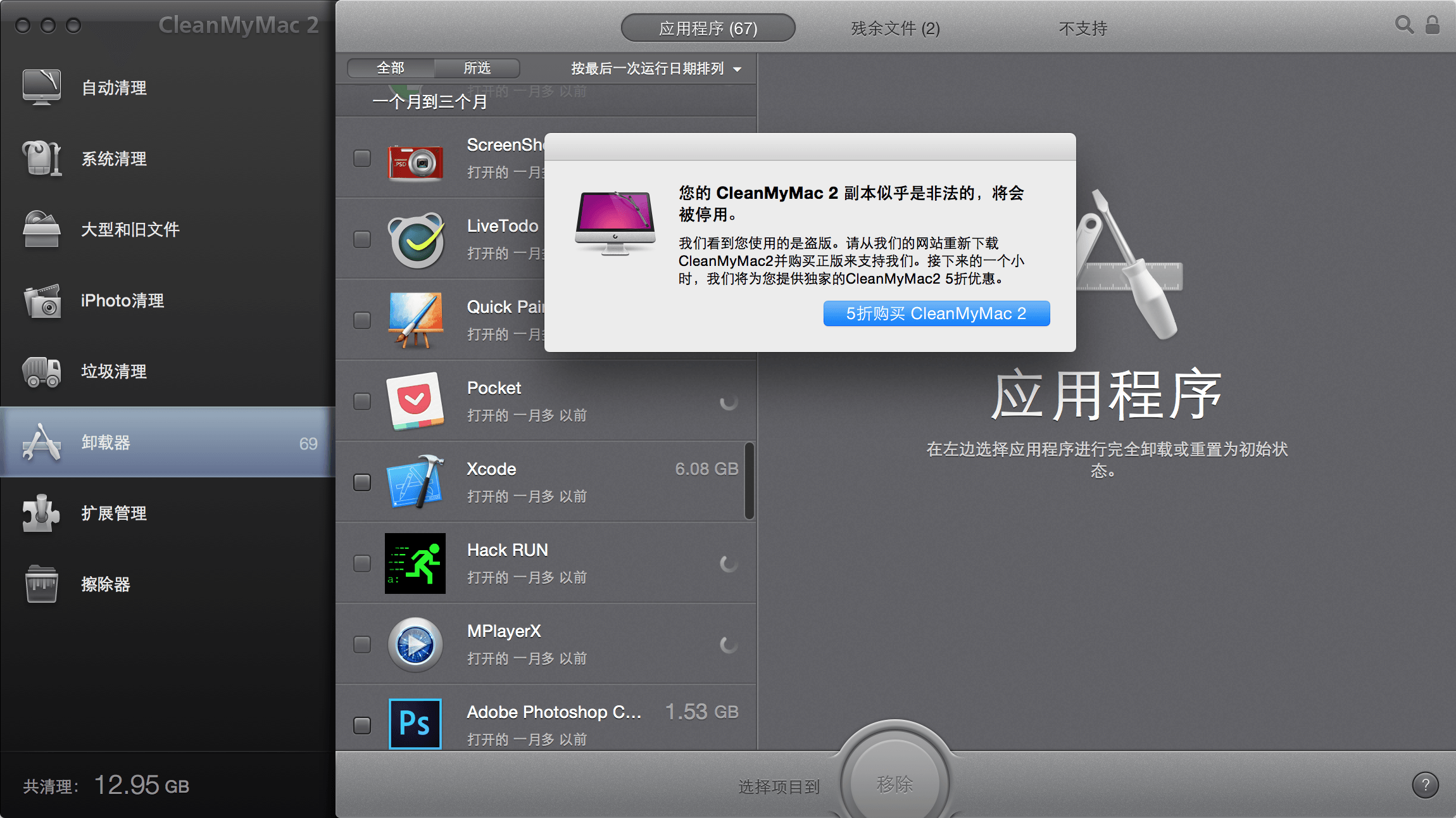Click the help question mark icon
Viewport: 1456px width, 818px height.
pyautogui.click(x=1425, y=785)
